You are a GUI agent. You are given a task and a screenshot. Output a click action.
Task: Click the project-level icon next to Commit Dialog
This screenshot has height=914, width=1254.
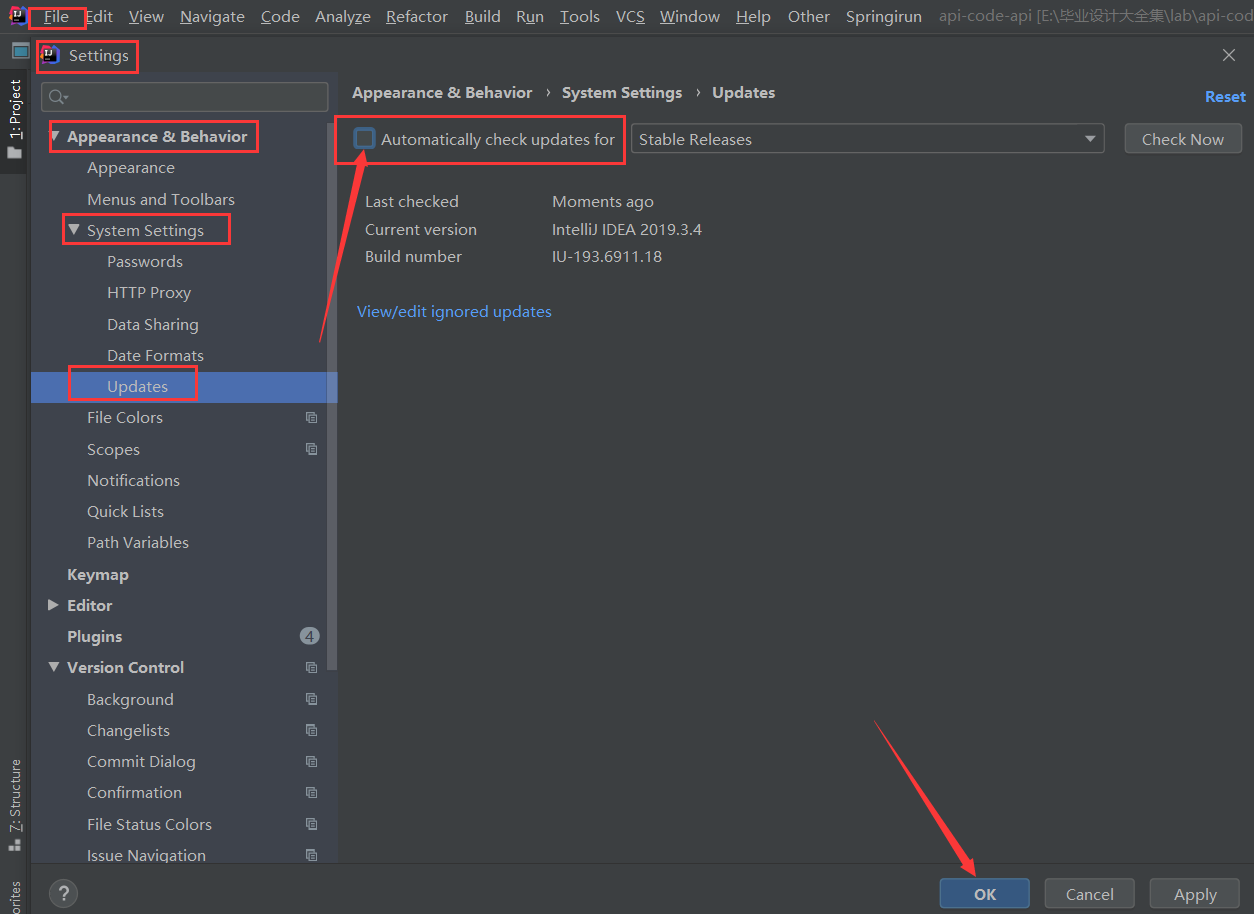point(312,761)
